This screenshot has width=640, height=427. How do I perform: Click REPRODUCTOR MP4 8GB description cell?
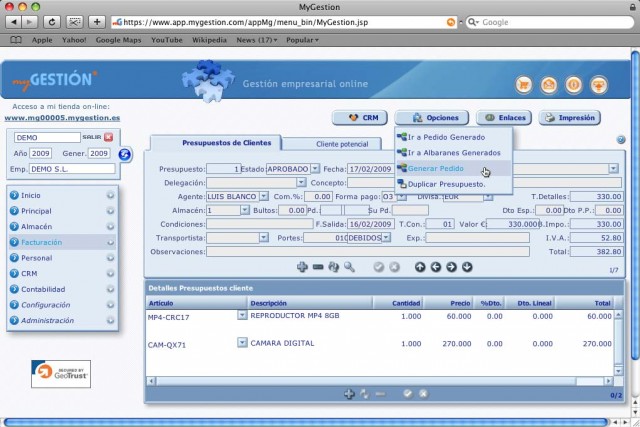pyautogui.click(x=295, y=316)
